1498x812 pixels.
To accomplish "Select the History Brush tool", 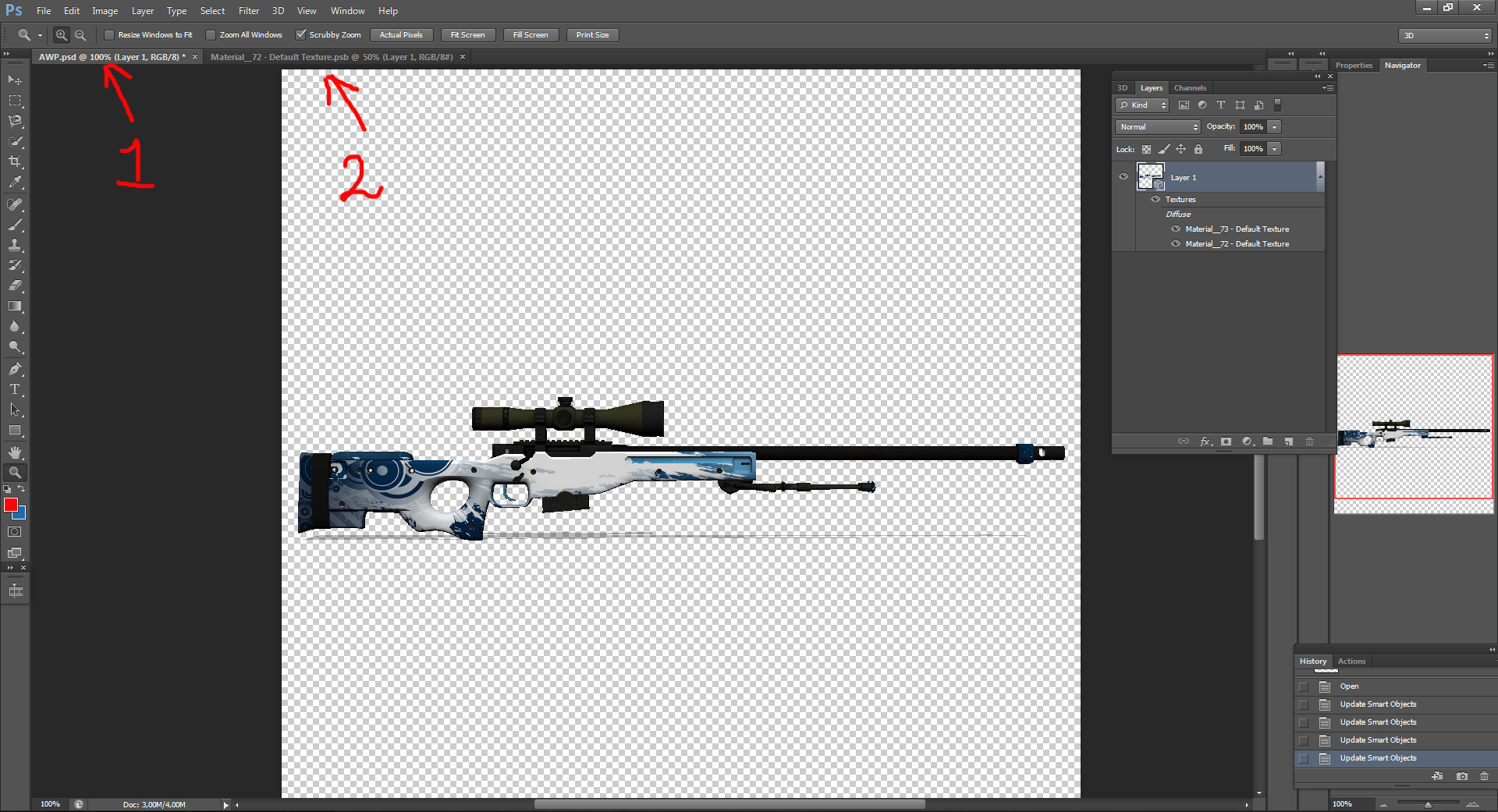I will coord(15,265).
